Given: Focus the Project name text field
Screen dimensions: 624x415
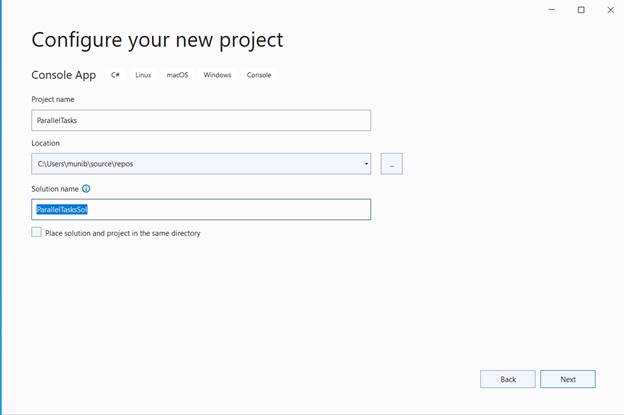Looking at the screenshot, I should (x=201, y=120).
